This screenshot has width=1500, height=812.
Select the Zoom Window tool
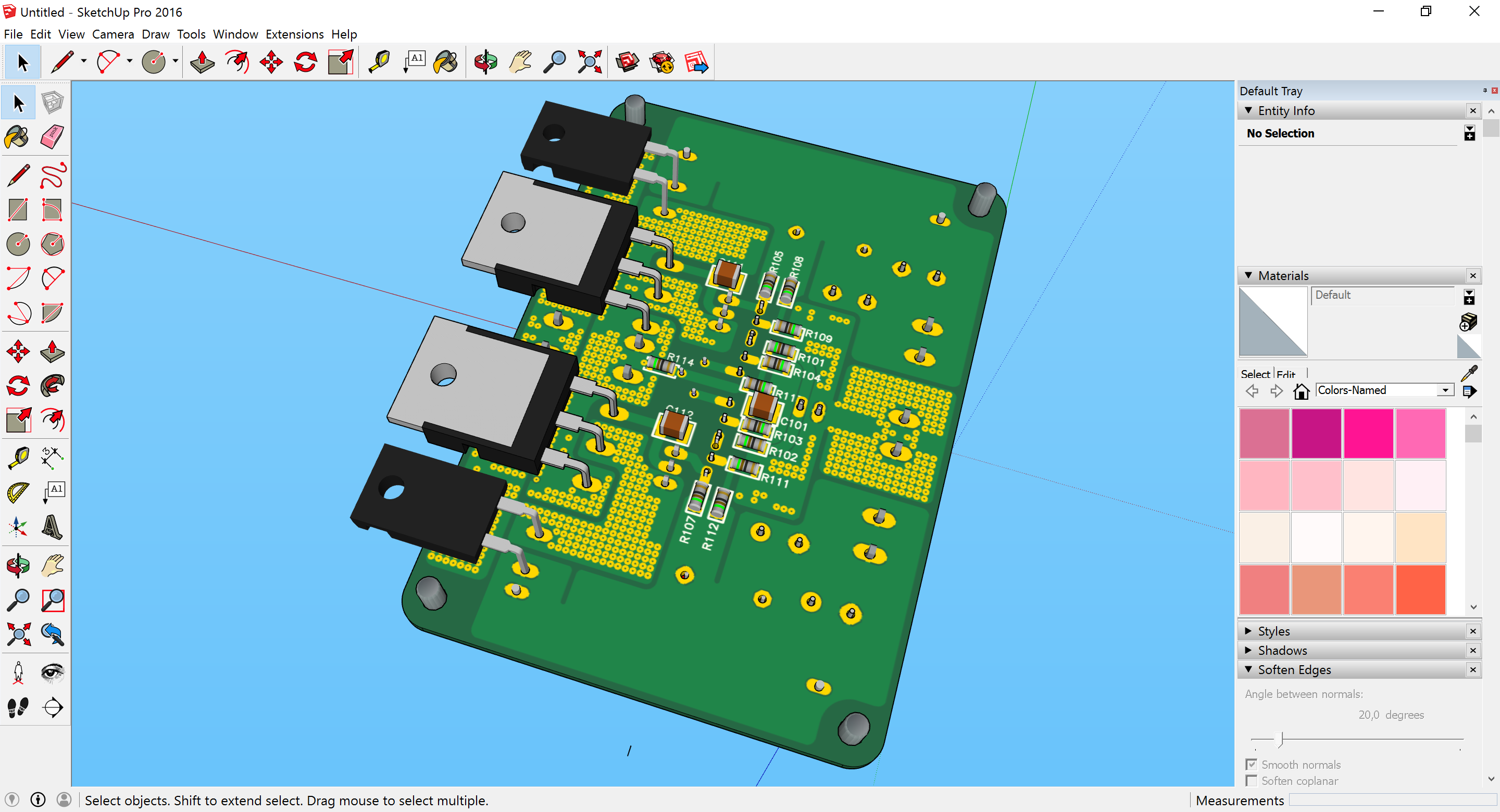point(53,600)
